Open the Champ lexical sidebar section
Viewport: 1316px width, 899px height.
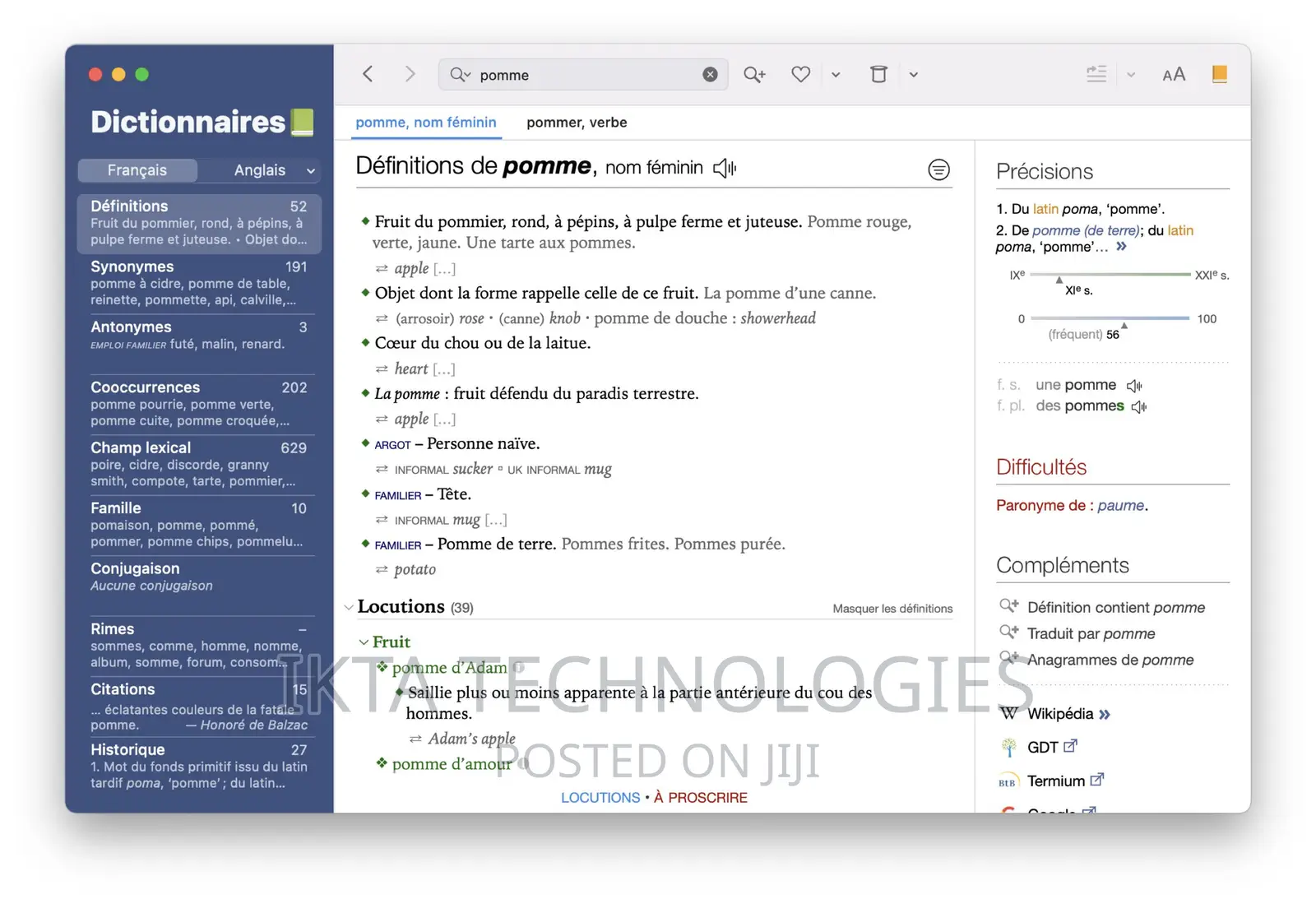coord(199,464)
